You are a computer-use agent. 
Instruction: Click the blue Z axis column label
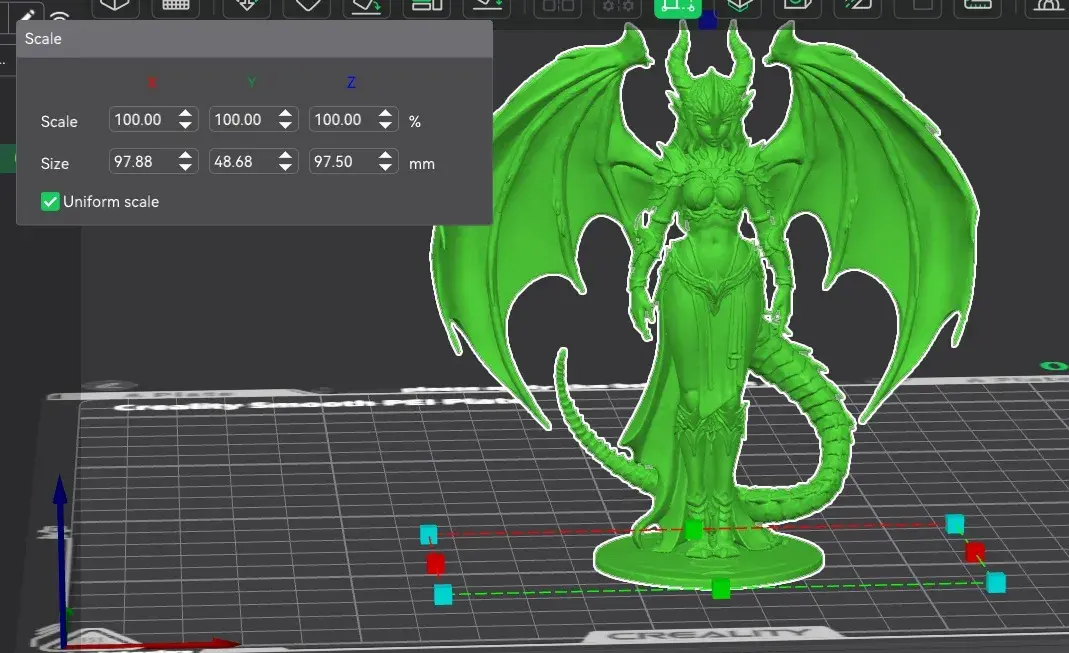pos(351,83)
